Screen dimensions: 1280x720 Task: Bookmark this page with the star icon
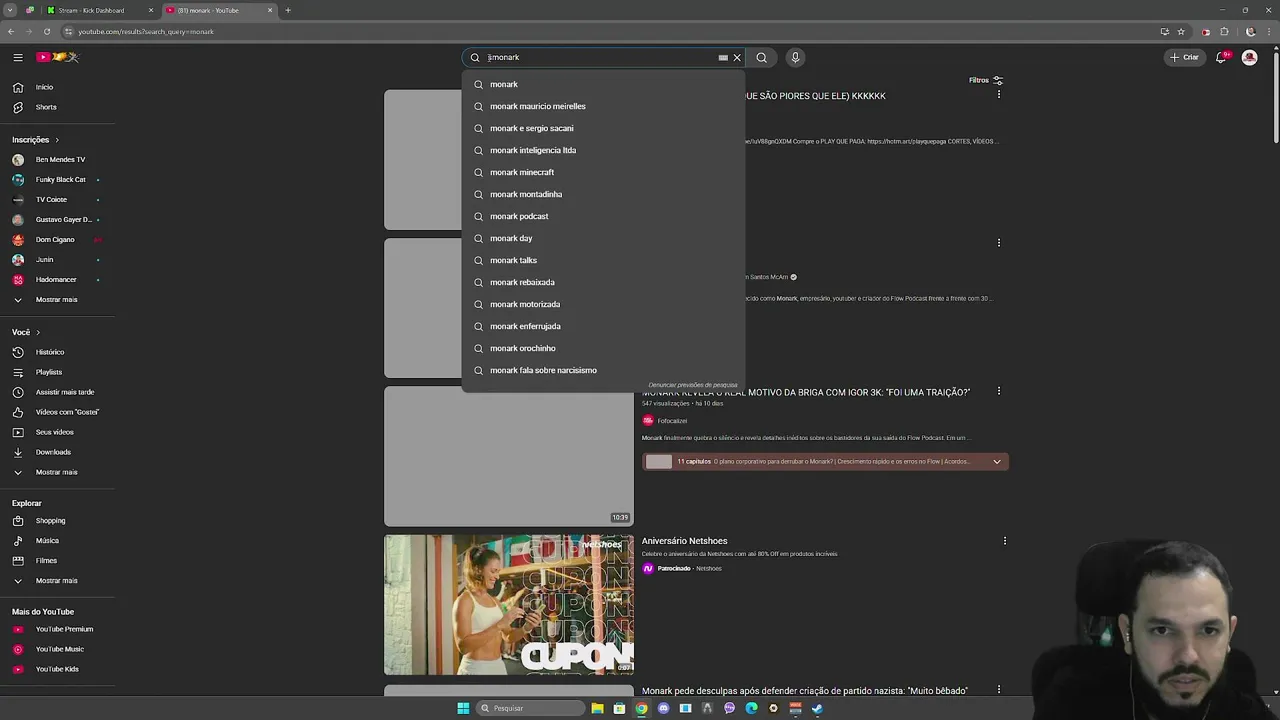point(1181,31)
